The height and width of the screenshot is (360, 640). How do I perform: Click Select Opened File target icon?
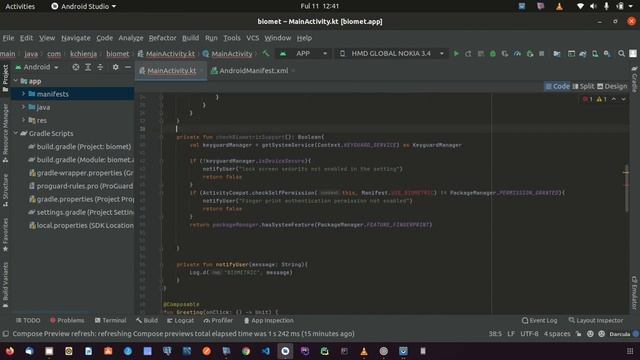pos(76,67)
